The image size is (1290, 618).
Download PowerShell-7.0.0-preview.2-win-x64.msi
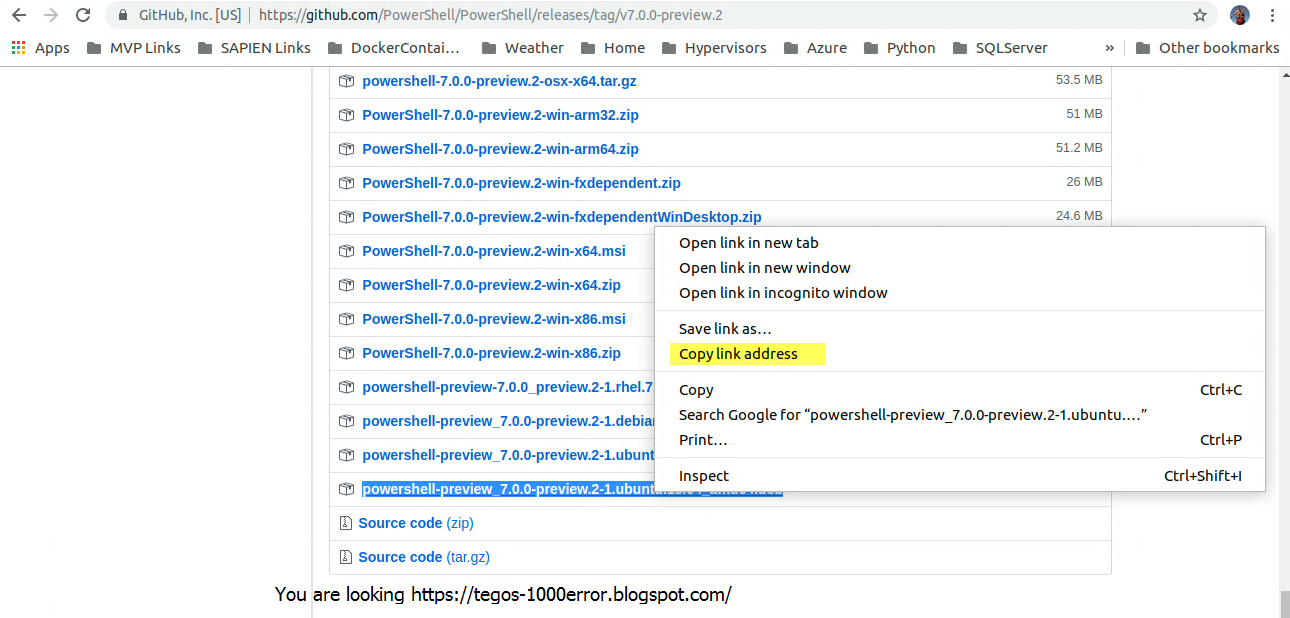[494, 251]
